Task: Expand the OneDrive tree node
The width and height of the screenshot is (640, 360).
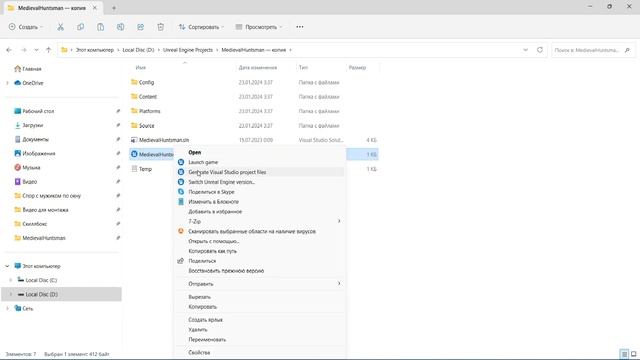Action: click(x=7, y=83)
